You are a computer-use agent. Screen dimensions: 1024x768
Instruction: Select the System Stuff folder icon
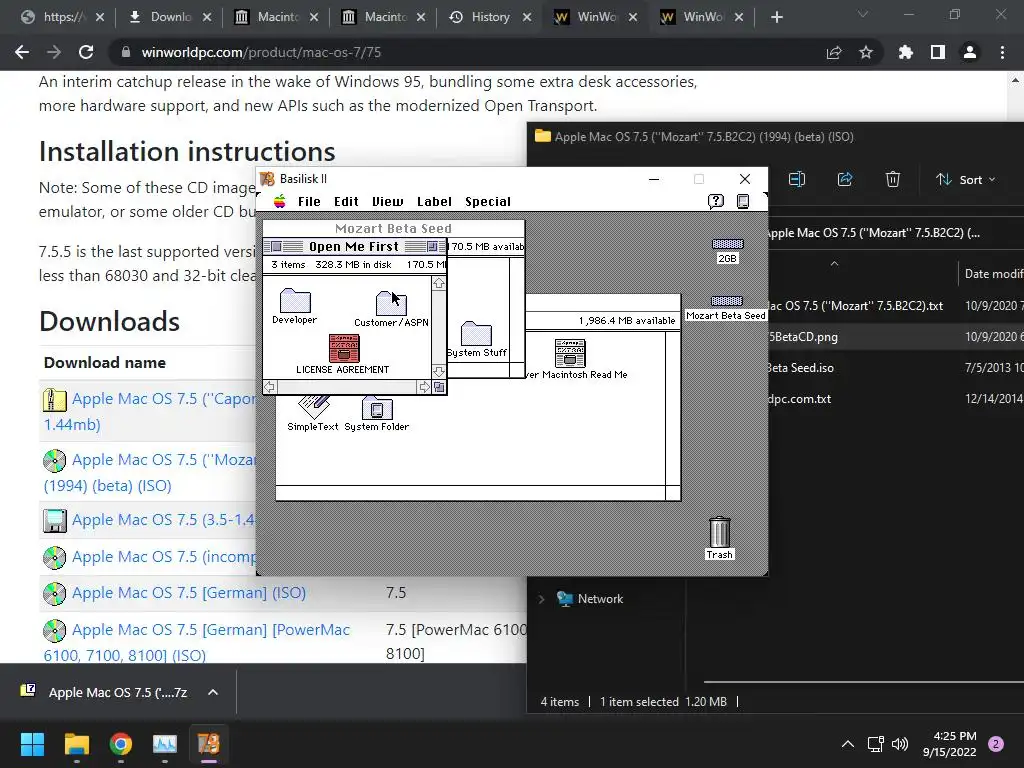tap(476, 333)
